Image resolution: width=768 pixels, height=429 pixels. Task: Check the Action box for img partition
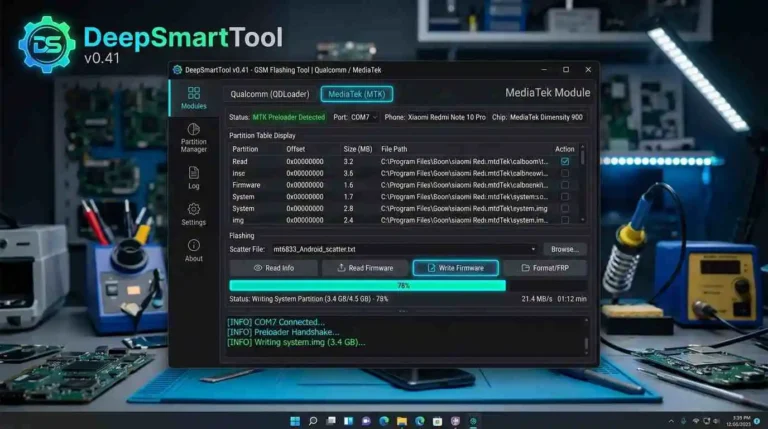point(565,220)
